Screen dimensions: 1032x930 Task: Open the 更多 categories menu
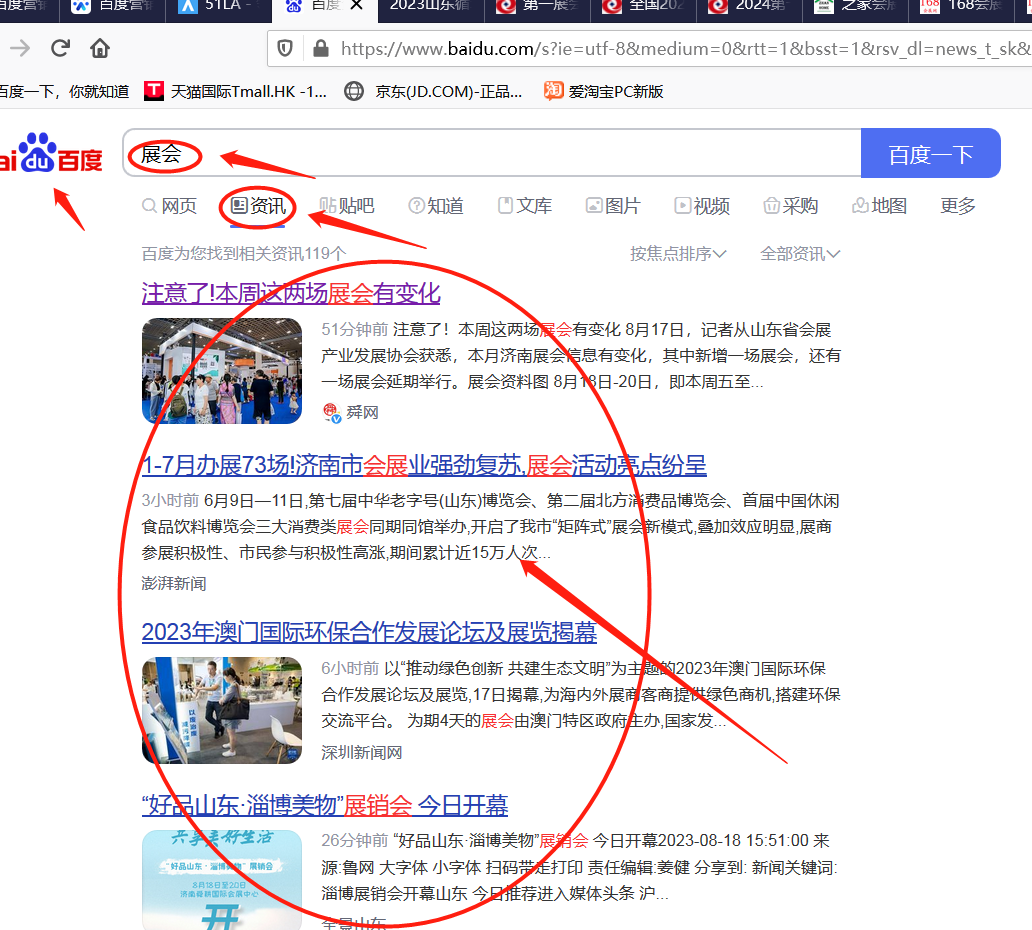click(x=958, y=206)
